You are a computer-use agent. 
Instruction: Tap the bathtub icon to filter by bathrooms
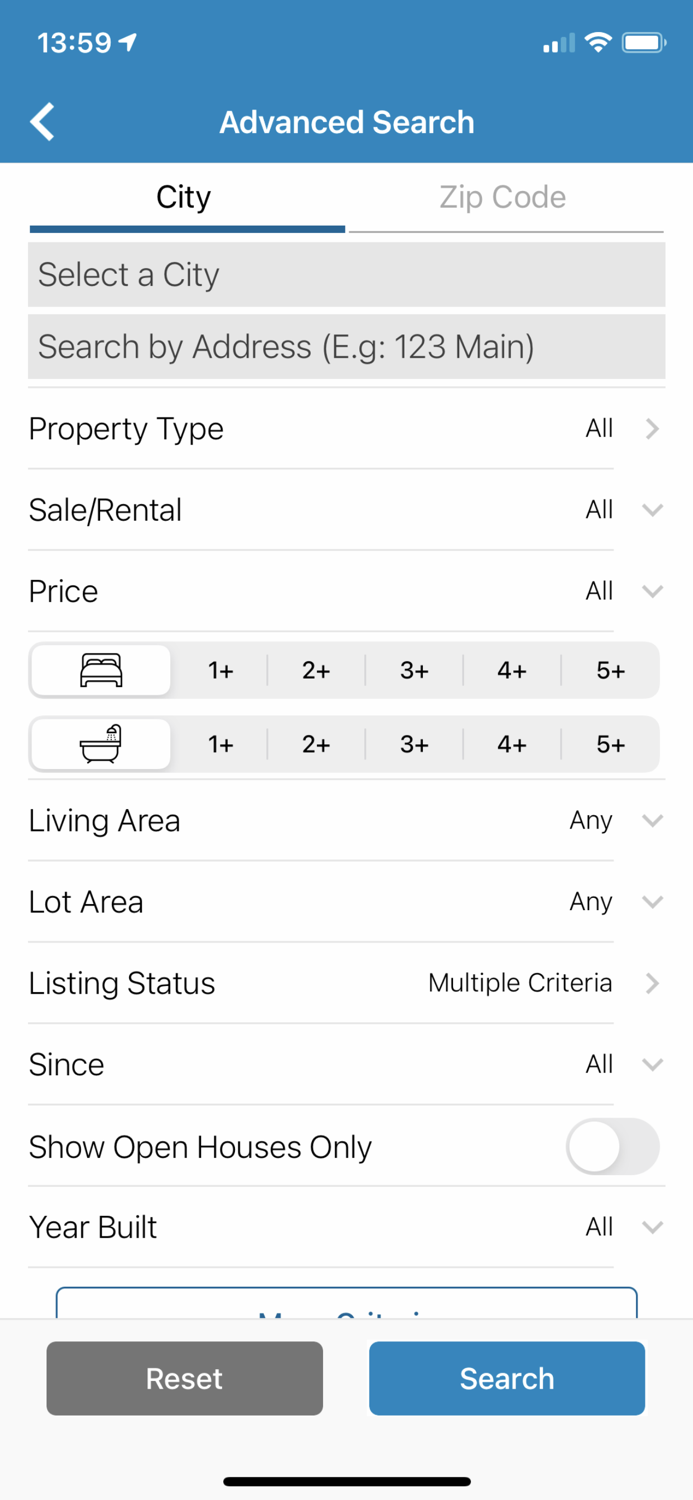[99, 744]
